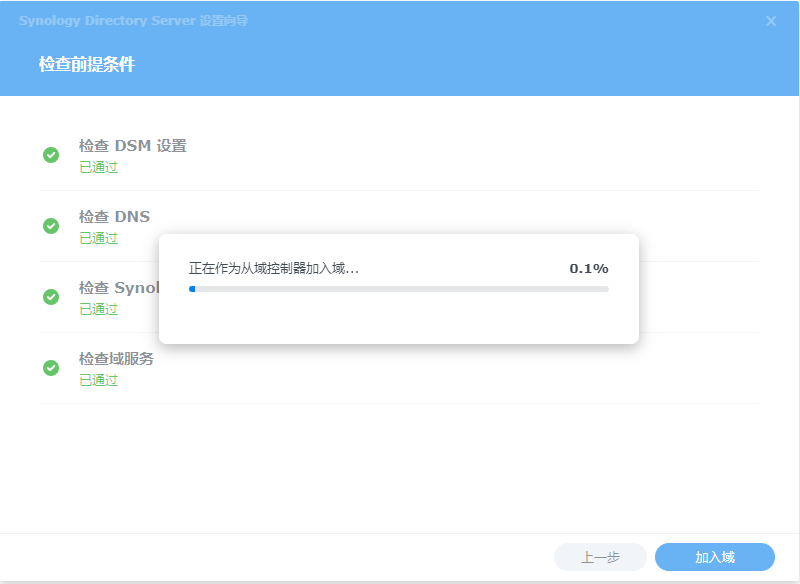
Task: Click the green checkmark beside 检查 Synology item
Action: [51, 297]
